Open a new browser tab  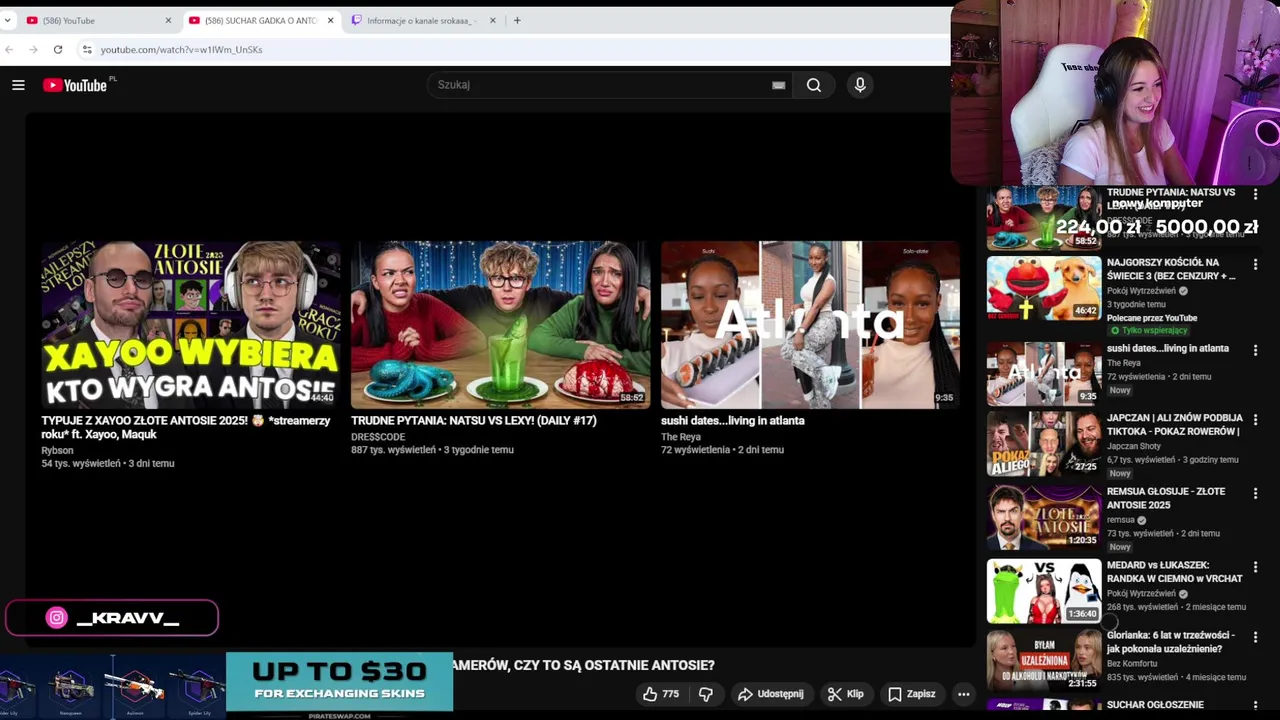click(517, 20)
